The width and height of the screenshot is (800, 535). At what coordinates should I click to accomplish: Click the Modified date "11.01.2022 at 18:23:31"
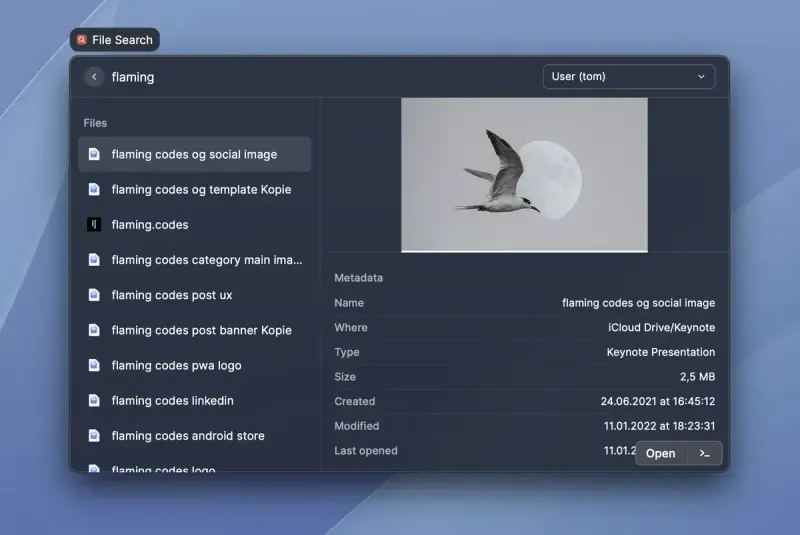click(x=659, y=426)
